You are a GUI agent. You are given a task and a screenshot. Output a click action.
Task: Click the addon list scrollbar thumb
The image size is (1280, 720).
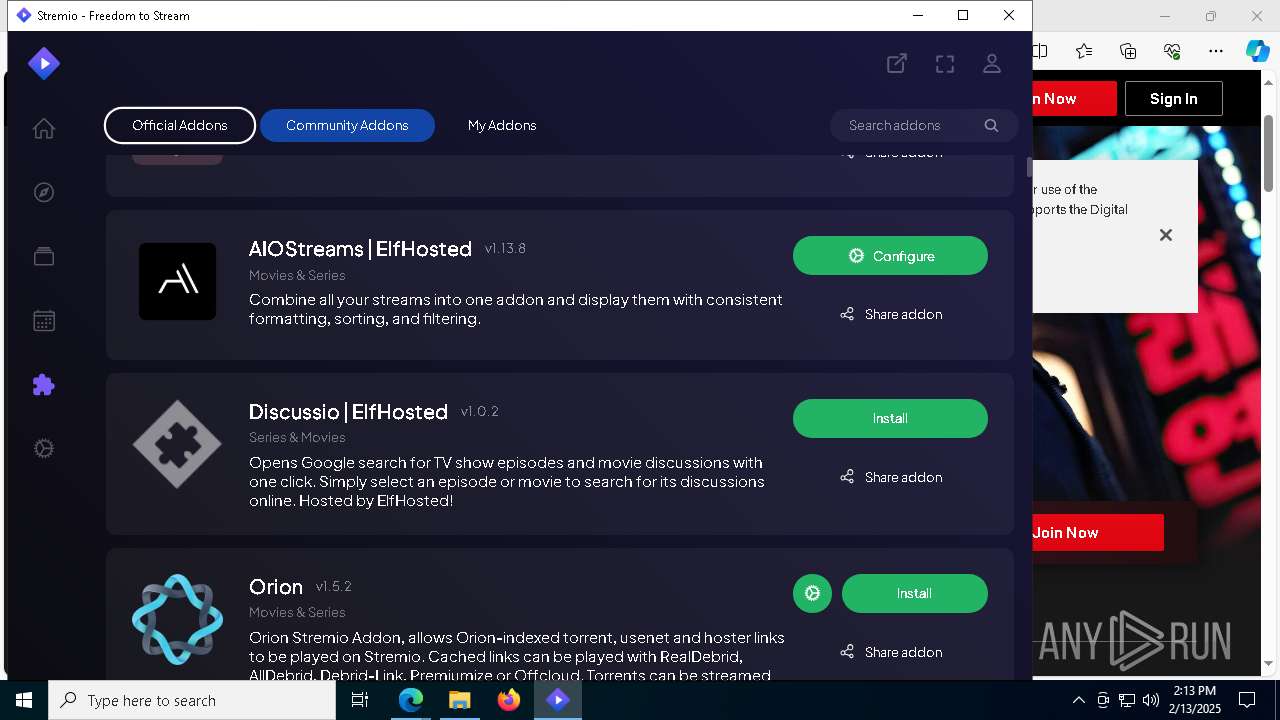pos(1029,166)
